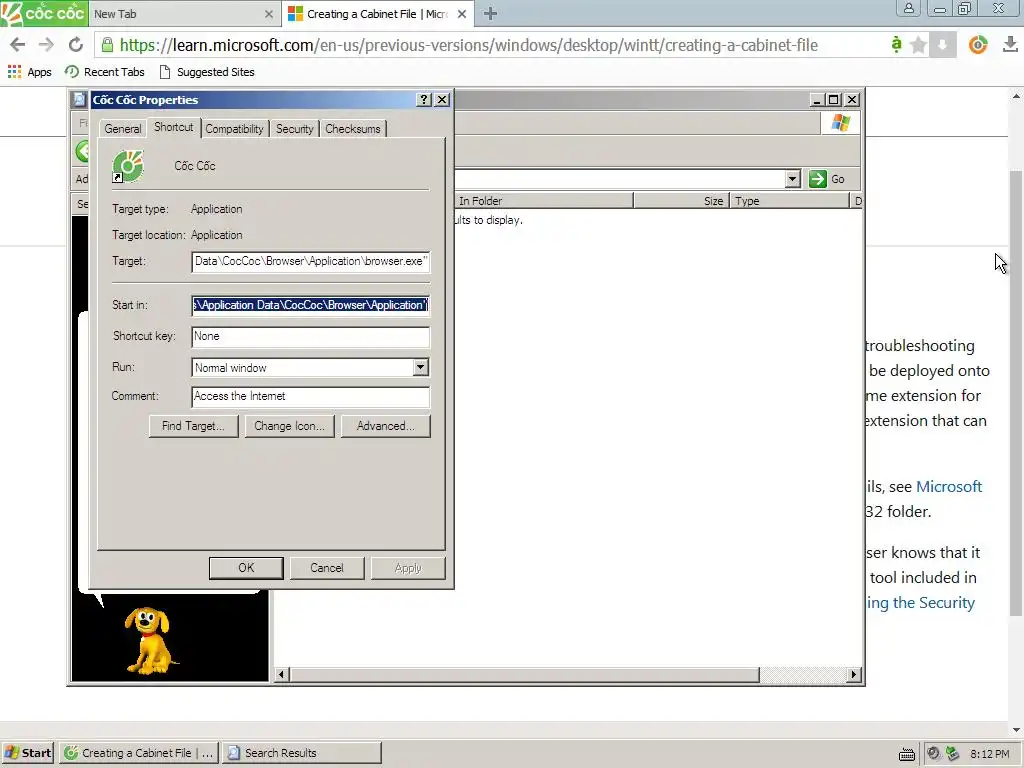Click the Apply button
This screenshot has width=1024, height=768.
click(x=408, y=568)
